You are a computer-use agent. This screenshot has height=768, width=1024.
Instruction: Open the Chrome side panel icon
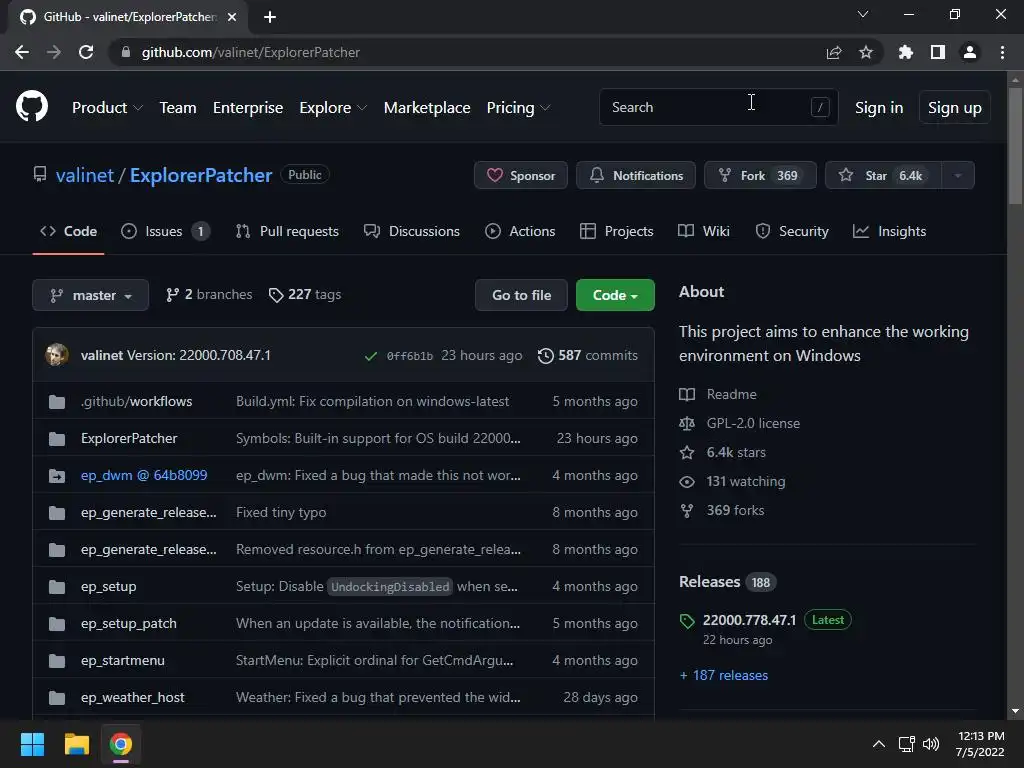point(937,52)
